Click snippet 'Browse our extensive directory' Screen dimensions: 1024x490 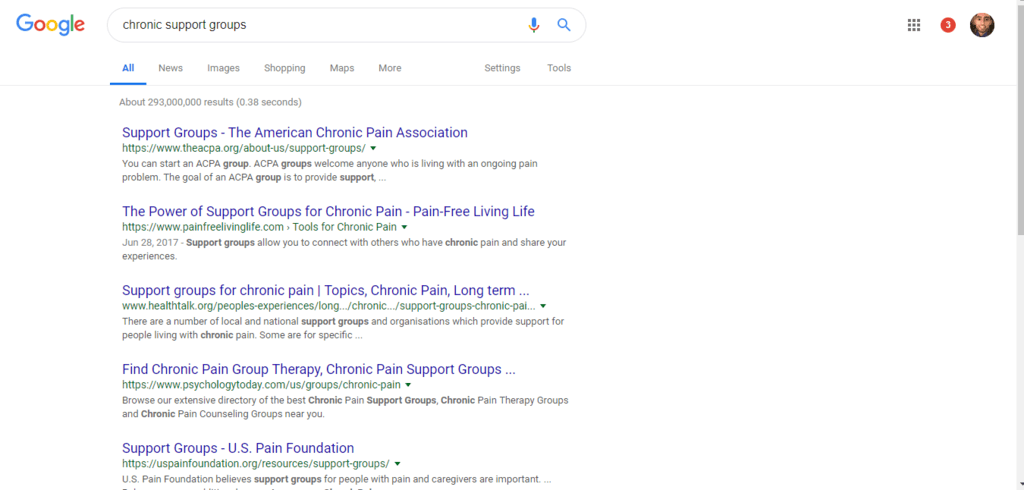(x=345, y=407)
